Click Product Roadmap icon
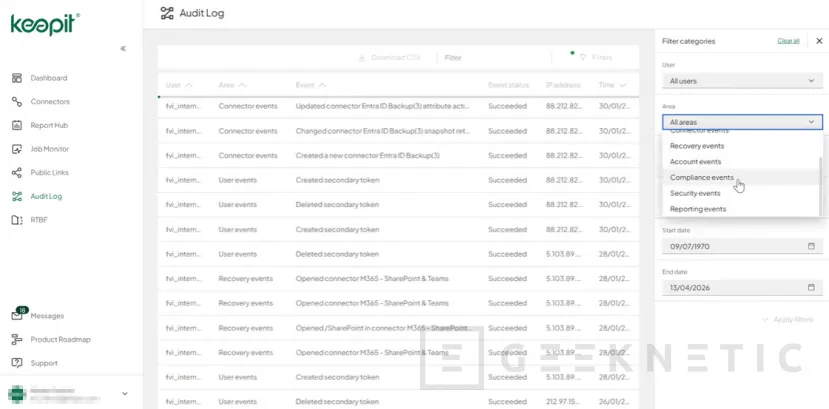 tap(17, 340)
